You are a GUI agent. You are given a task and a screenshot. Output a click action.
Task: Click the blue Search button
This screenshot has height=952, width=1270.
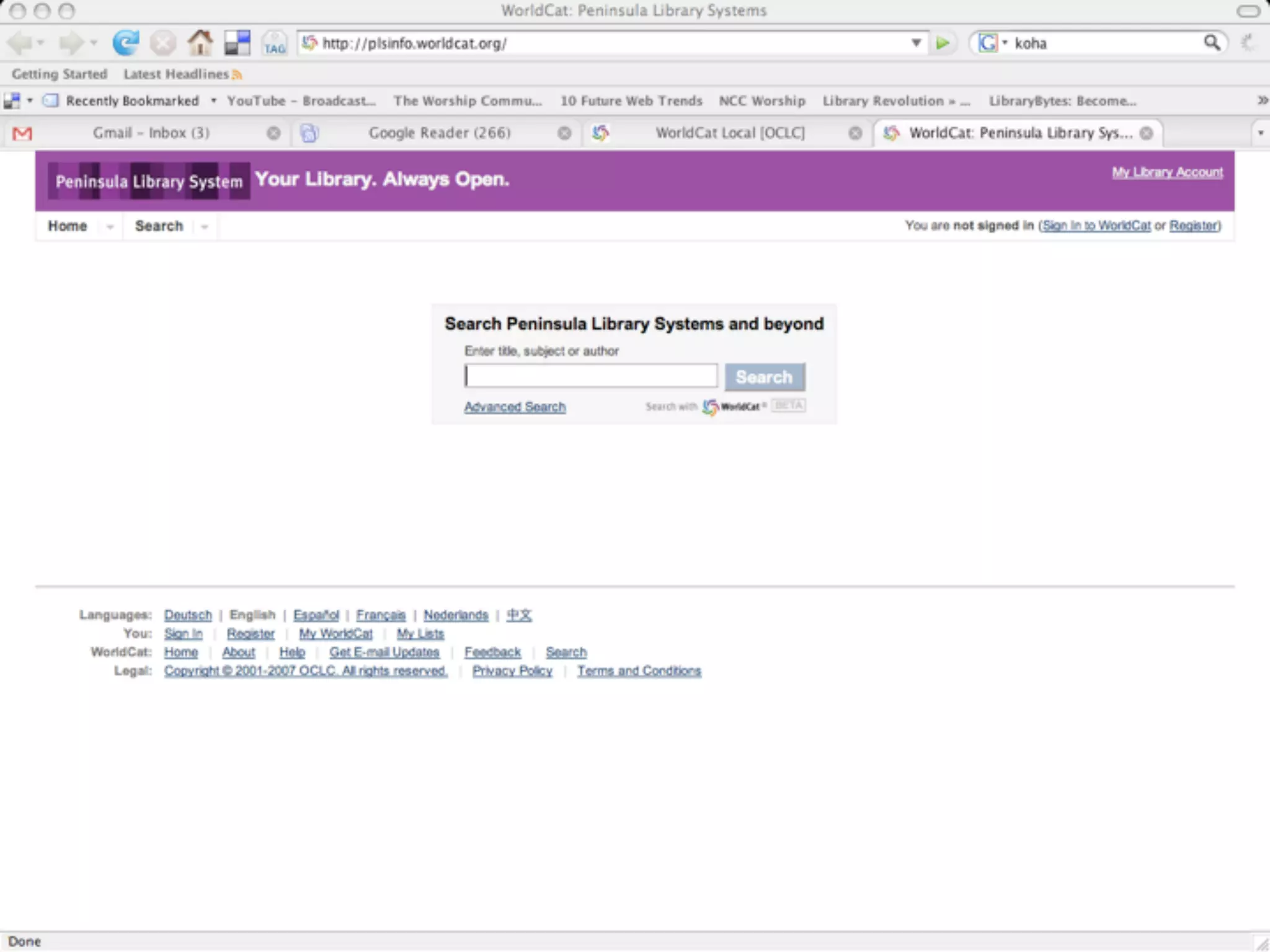tap(764, 377)
